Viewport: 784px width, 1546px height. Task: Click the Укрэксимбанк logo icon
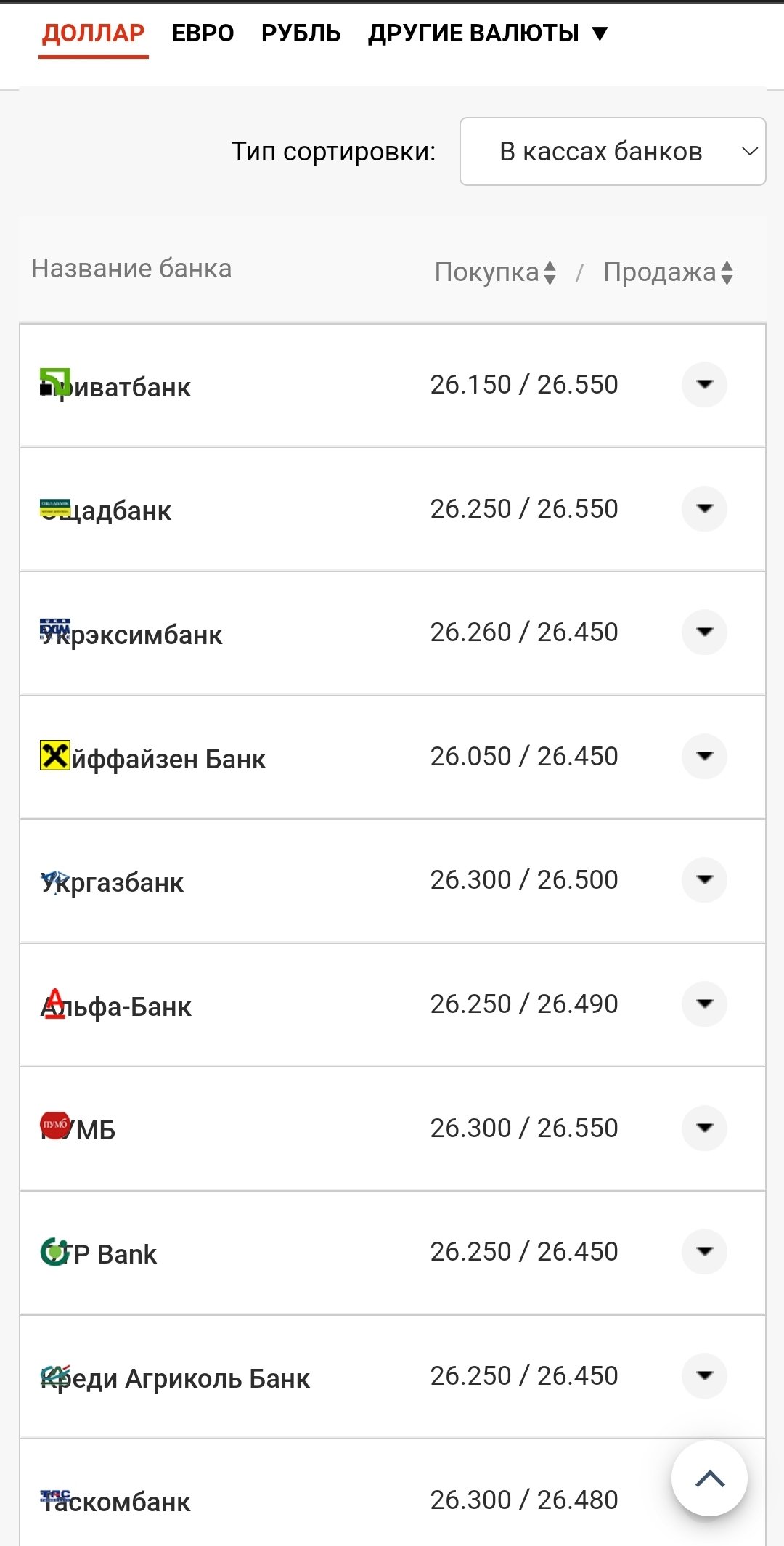point(55,628)
